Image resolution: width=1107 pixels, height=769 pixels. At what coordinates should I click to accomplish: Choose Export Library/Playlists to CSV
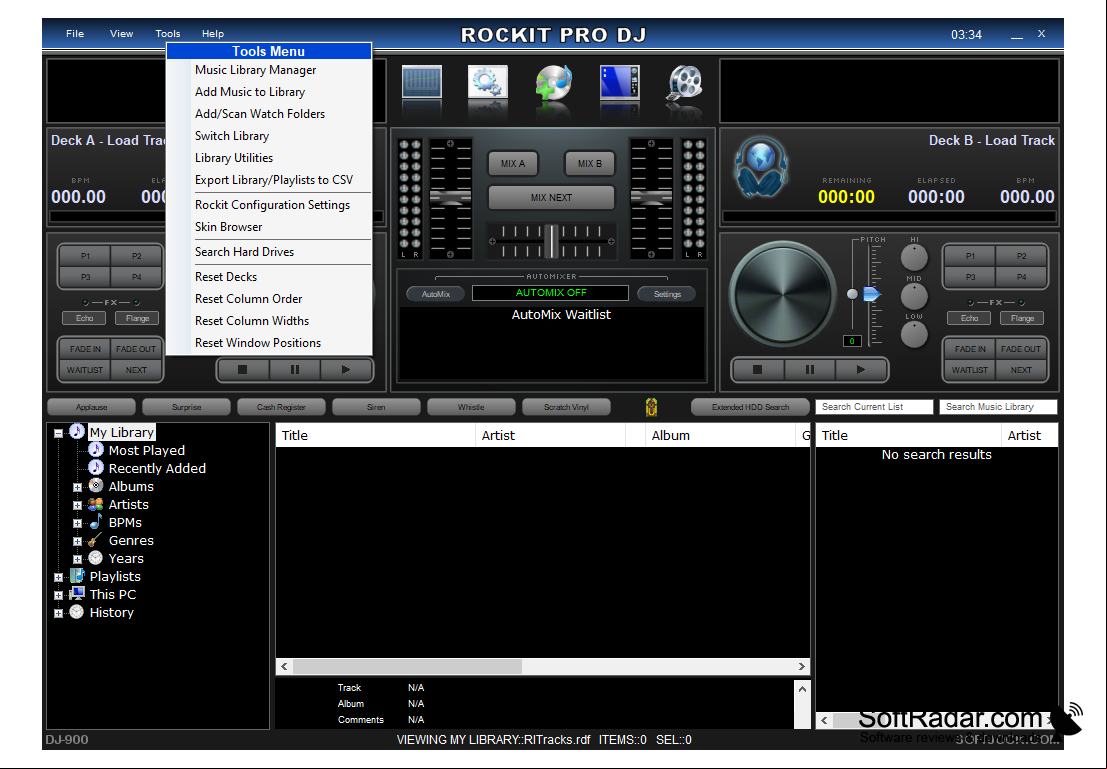point(269,179)
